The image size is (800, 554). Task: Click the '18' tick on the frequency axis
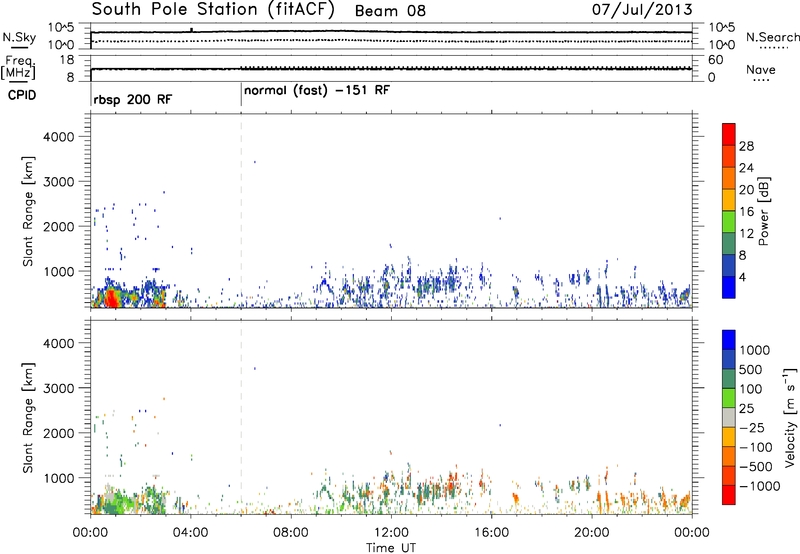coord(67,60)
